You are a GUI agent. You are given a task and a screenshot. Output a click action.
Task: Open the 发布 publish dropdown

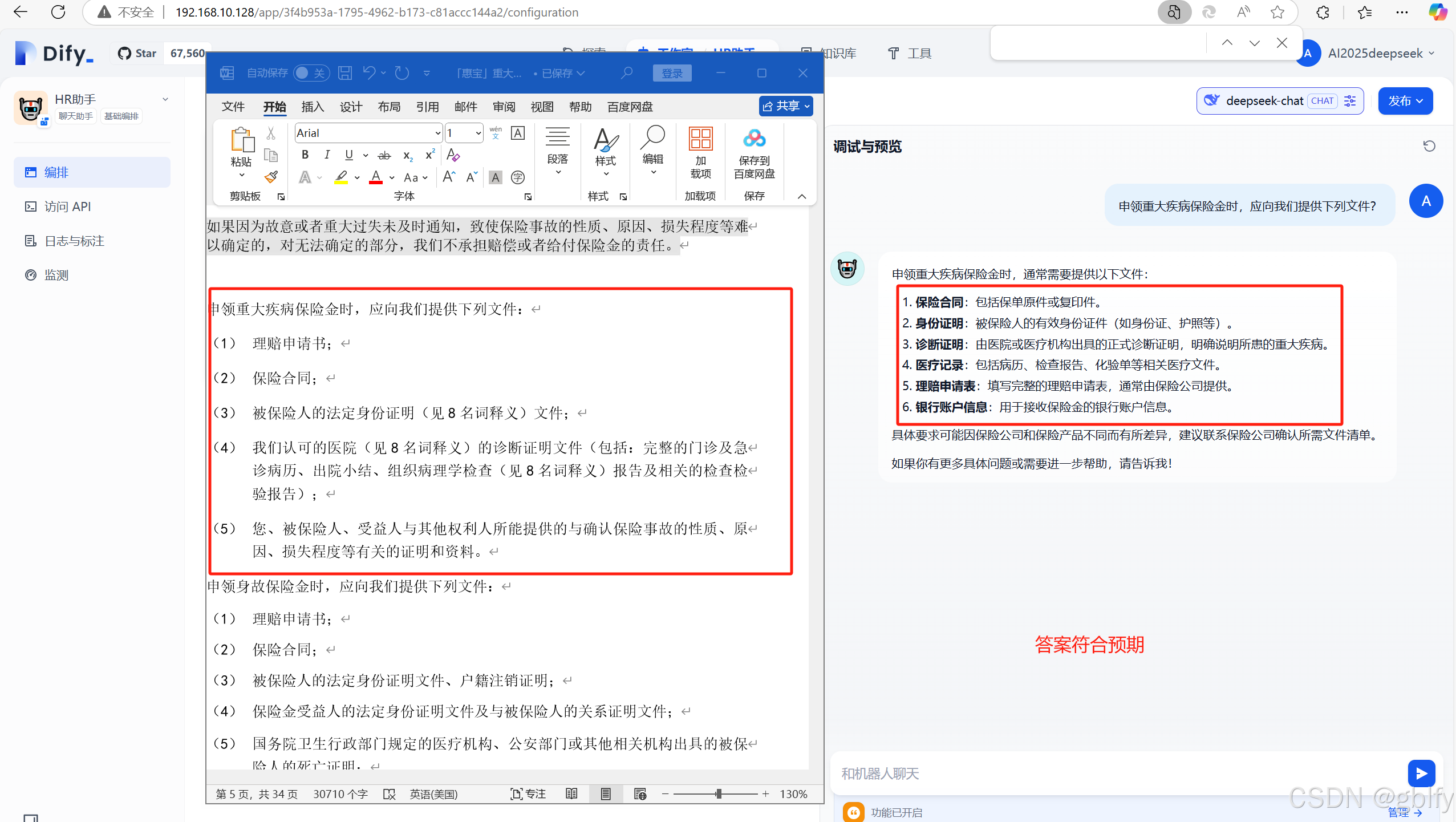click(1405, 101)
